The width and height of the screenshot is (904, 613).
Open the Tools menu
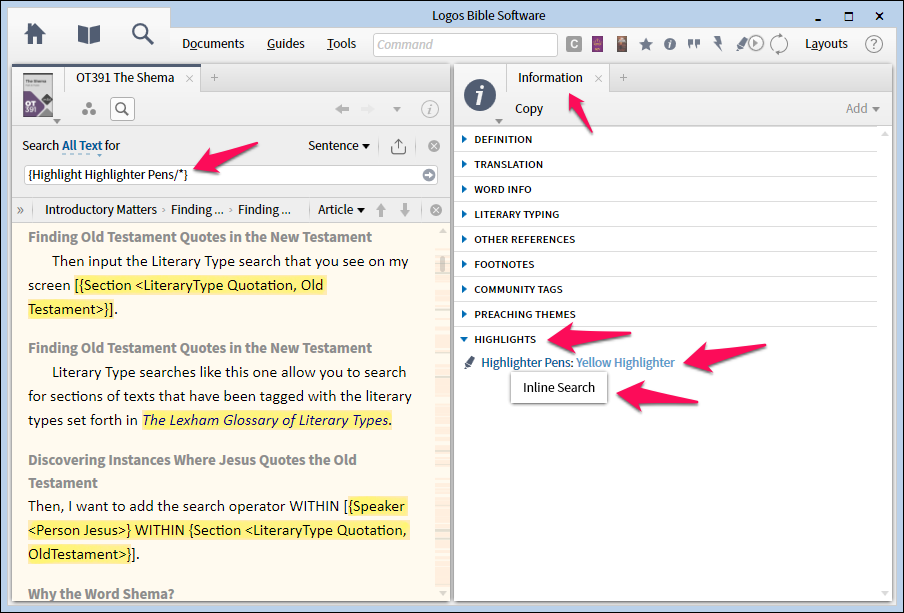pyautogui.click(x=341, y=44)
